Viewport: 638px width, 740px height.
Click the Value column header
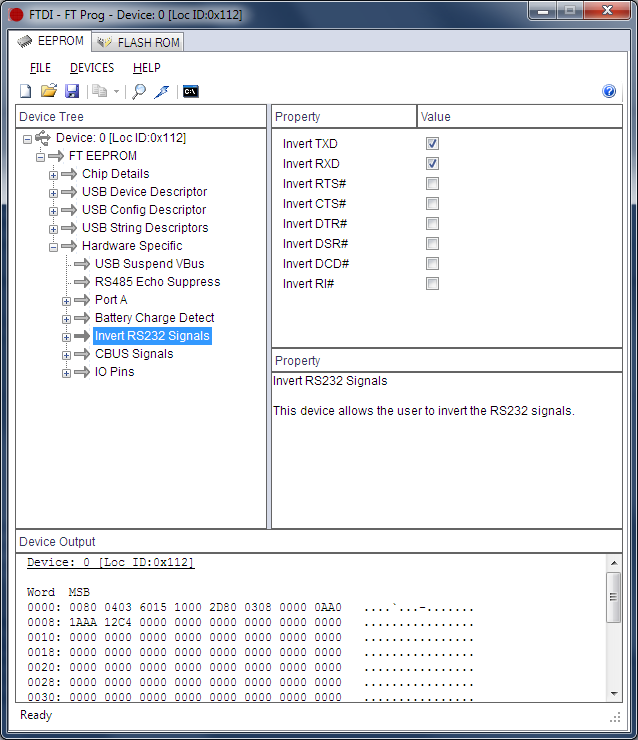tap(518, 117)
